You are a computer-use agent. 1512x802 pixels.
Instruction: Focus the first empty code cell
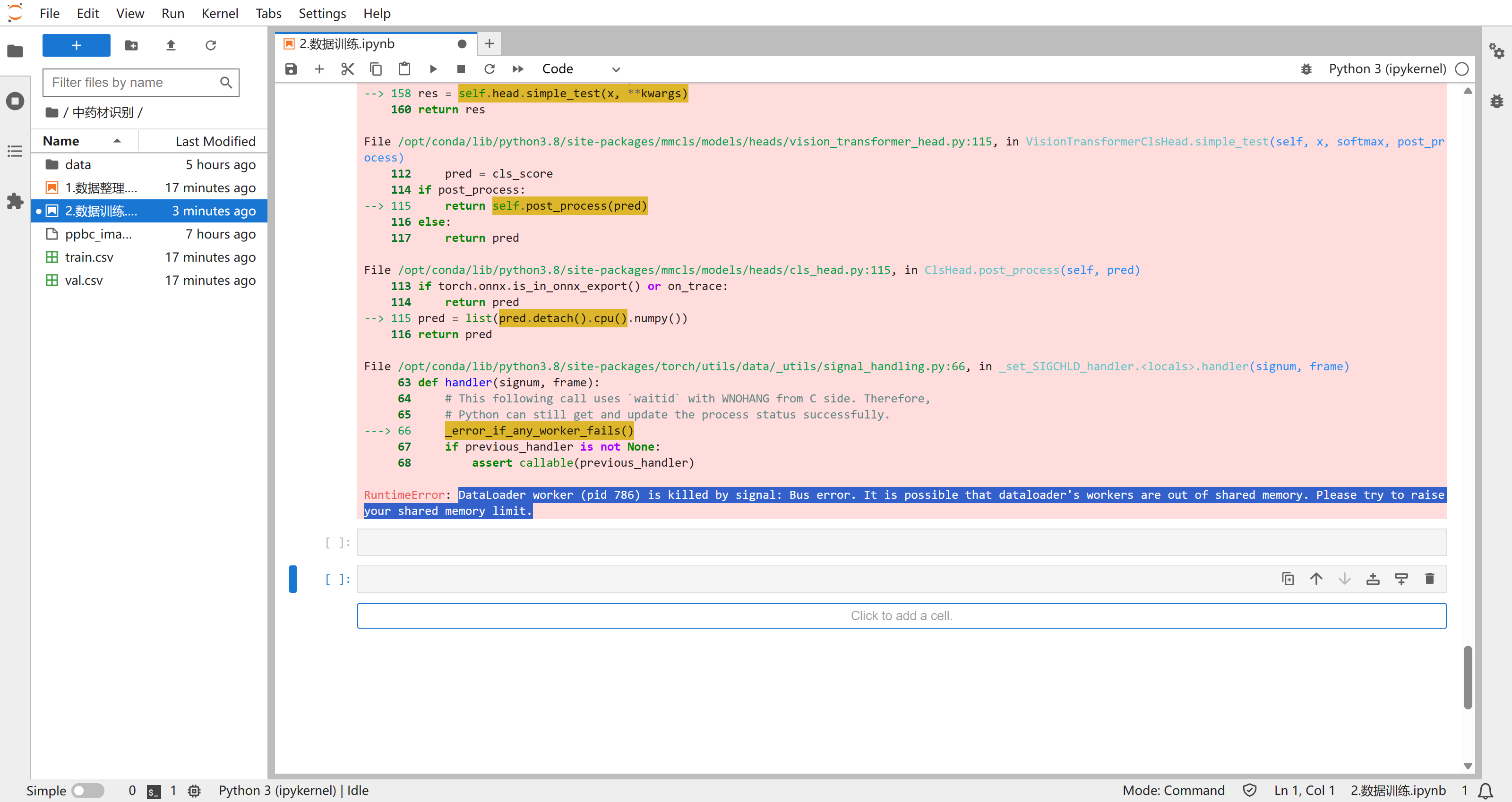(902, 542)
